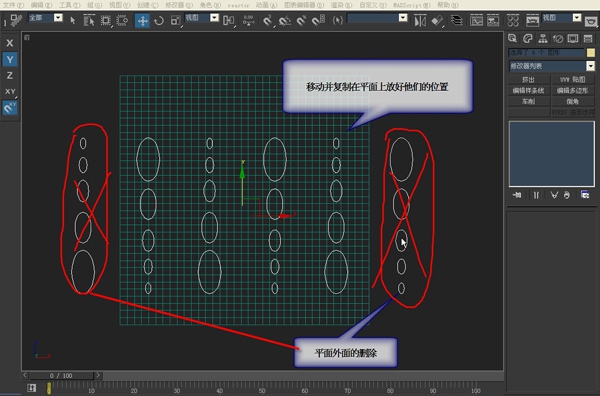600x396 pixels.
Task: Open the Hierarchy panel tab icon
Action: (543, 38)
